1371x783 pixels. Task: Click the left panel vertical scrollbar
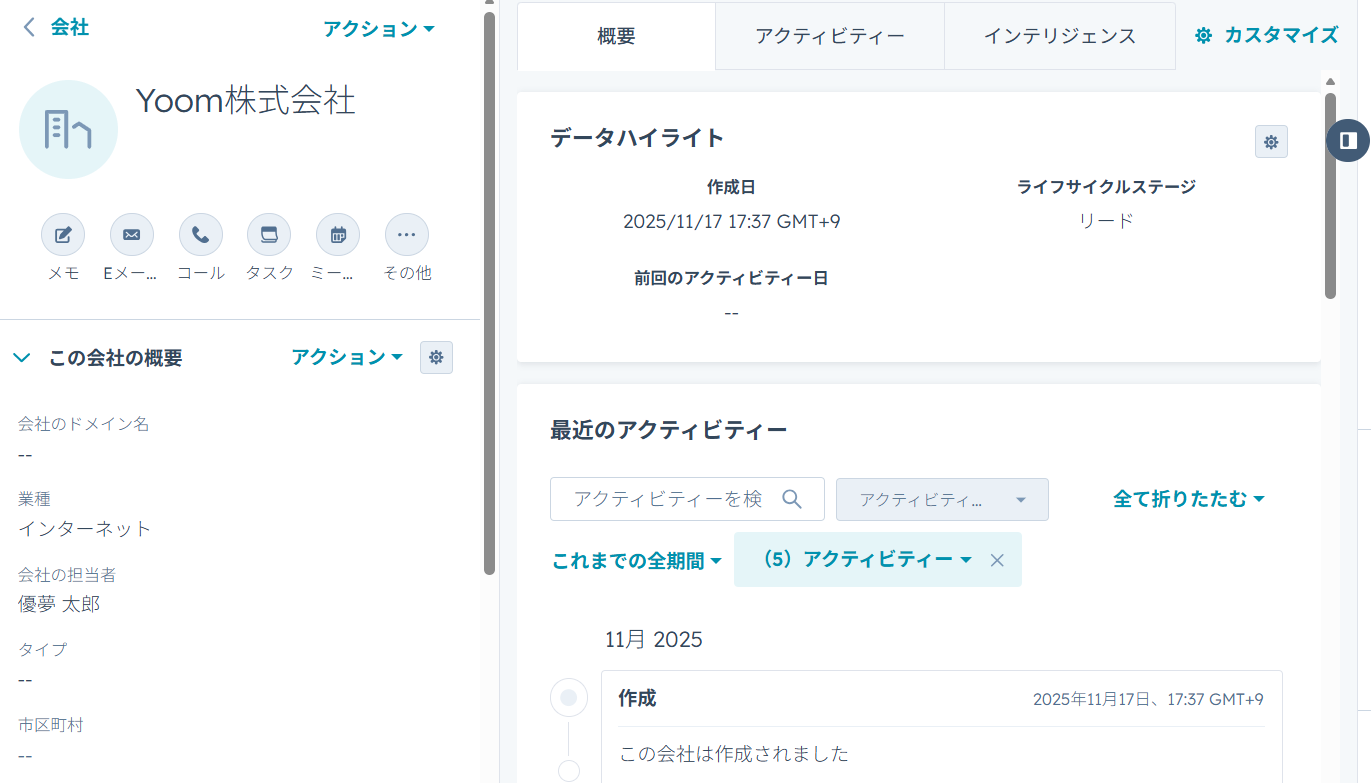(489, 293)
